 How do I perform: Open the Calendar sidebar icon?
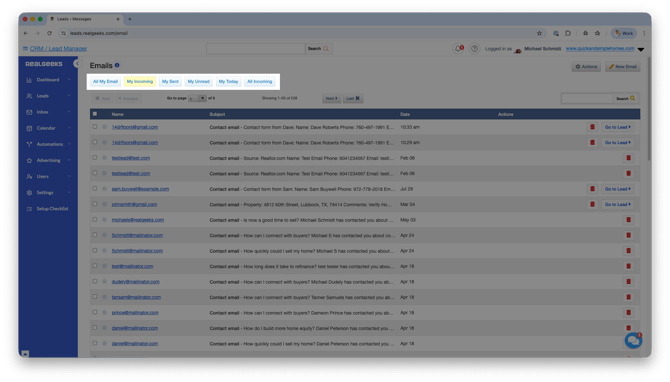pos(29,128)
